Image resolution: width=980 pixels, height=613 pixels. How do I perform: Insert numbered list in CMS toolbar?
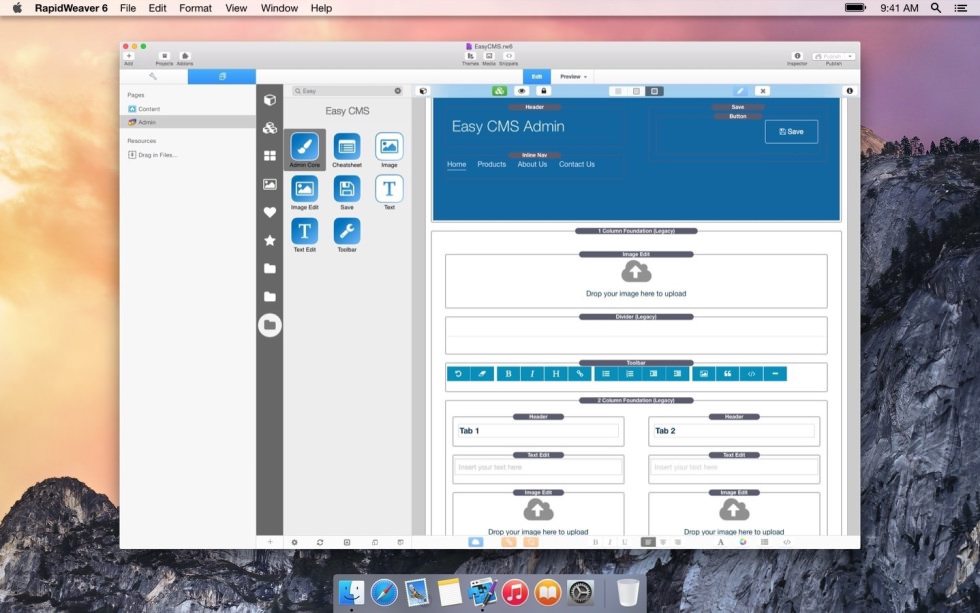[629, 374]
